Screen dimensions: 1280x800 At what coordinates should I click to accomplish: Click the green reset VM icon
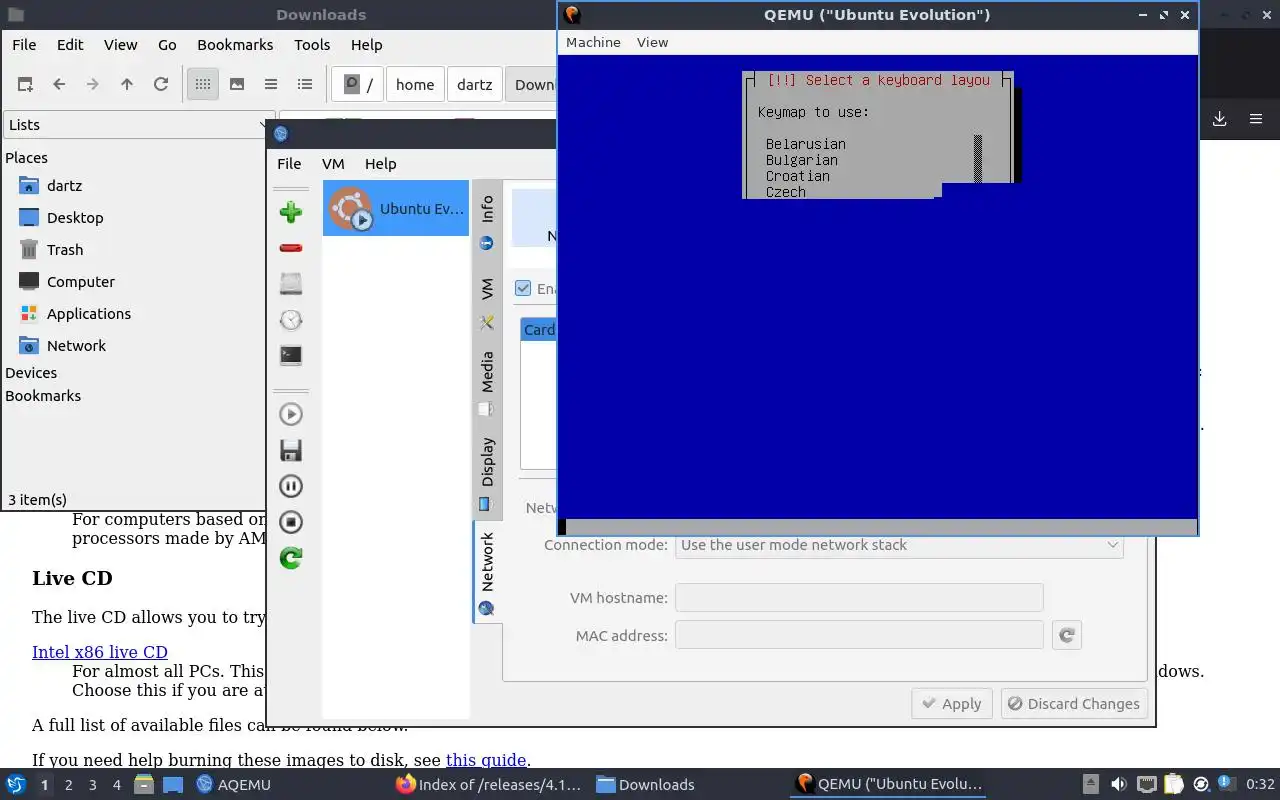click(291, 558)
